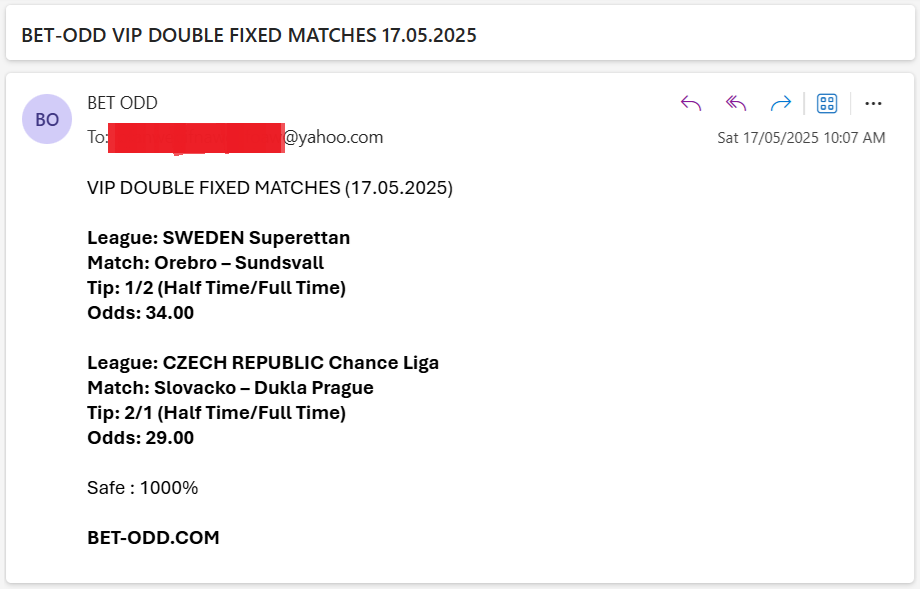Click the League: CZECH REPUBLIC Chance Liga line

(x=263, y=363)
